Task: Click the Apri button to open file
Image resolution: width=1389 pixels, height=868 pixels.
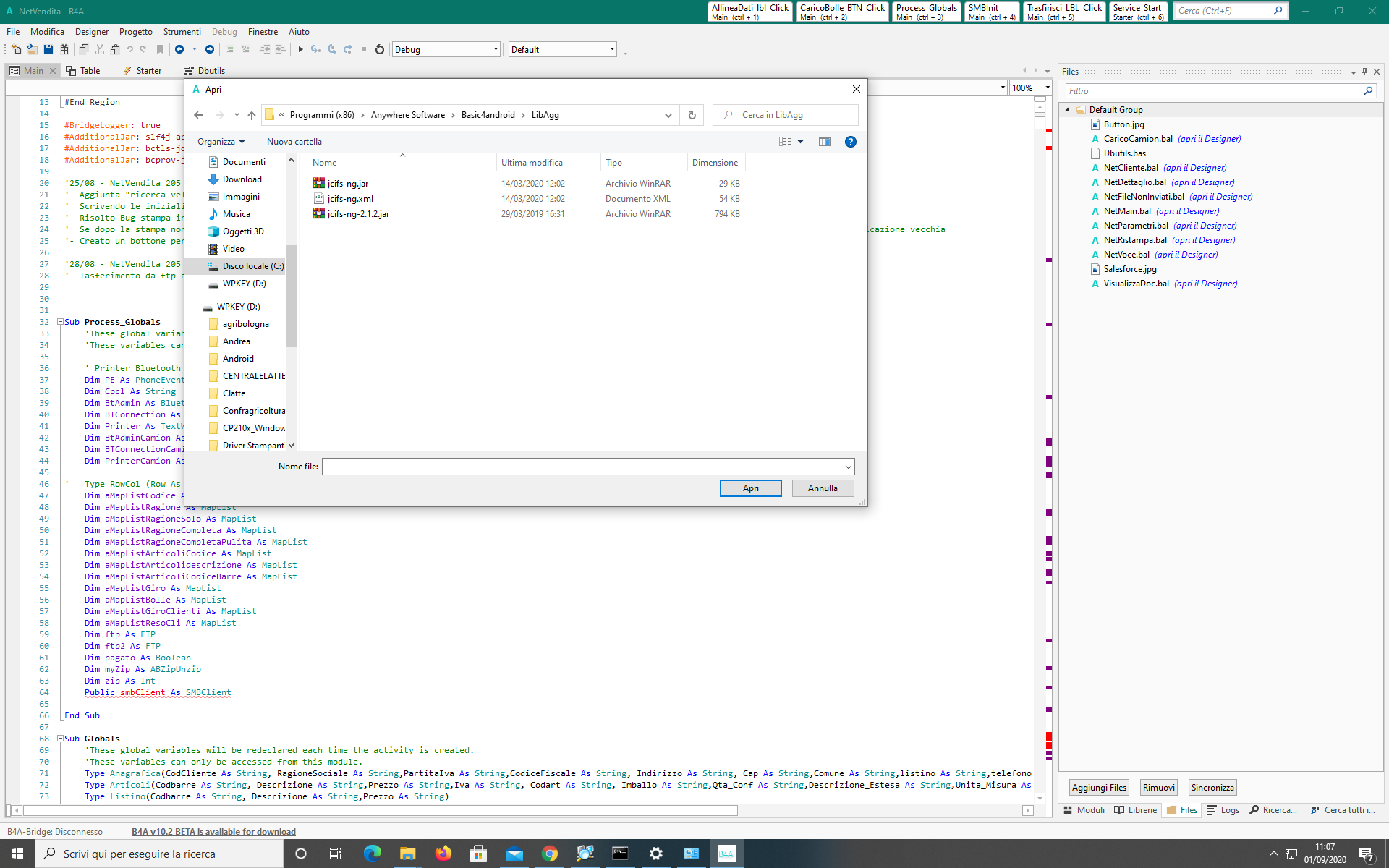Action: pos(750,488)
